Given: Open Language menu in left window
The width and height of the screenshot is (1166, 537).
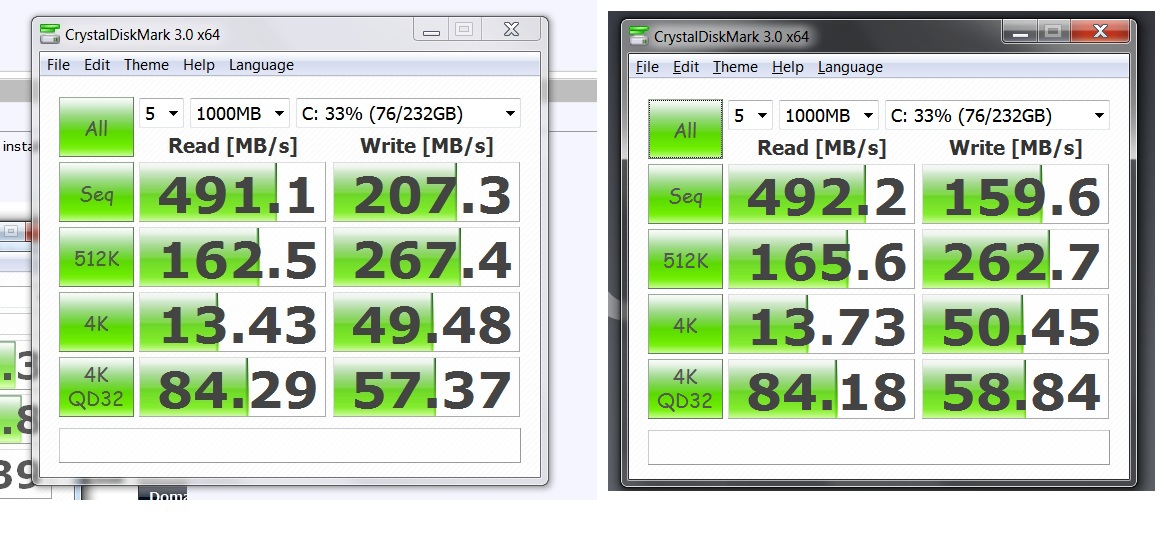Looking at the screenshot, I should (x=261, y=65).
